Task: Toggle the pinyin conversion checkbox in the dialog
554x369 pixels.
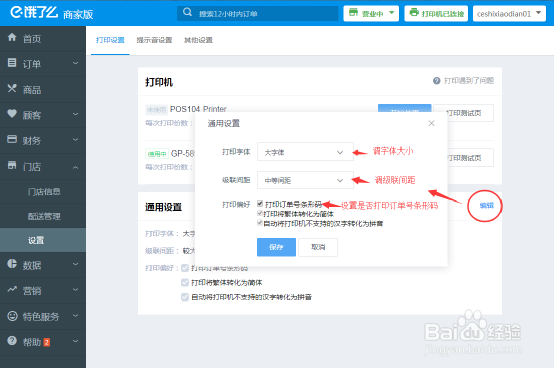Action: tap(260, 223)
